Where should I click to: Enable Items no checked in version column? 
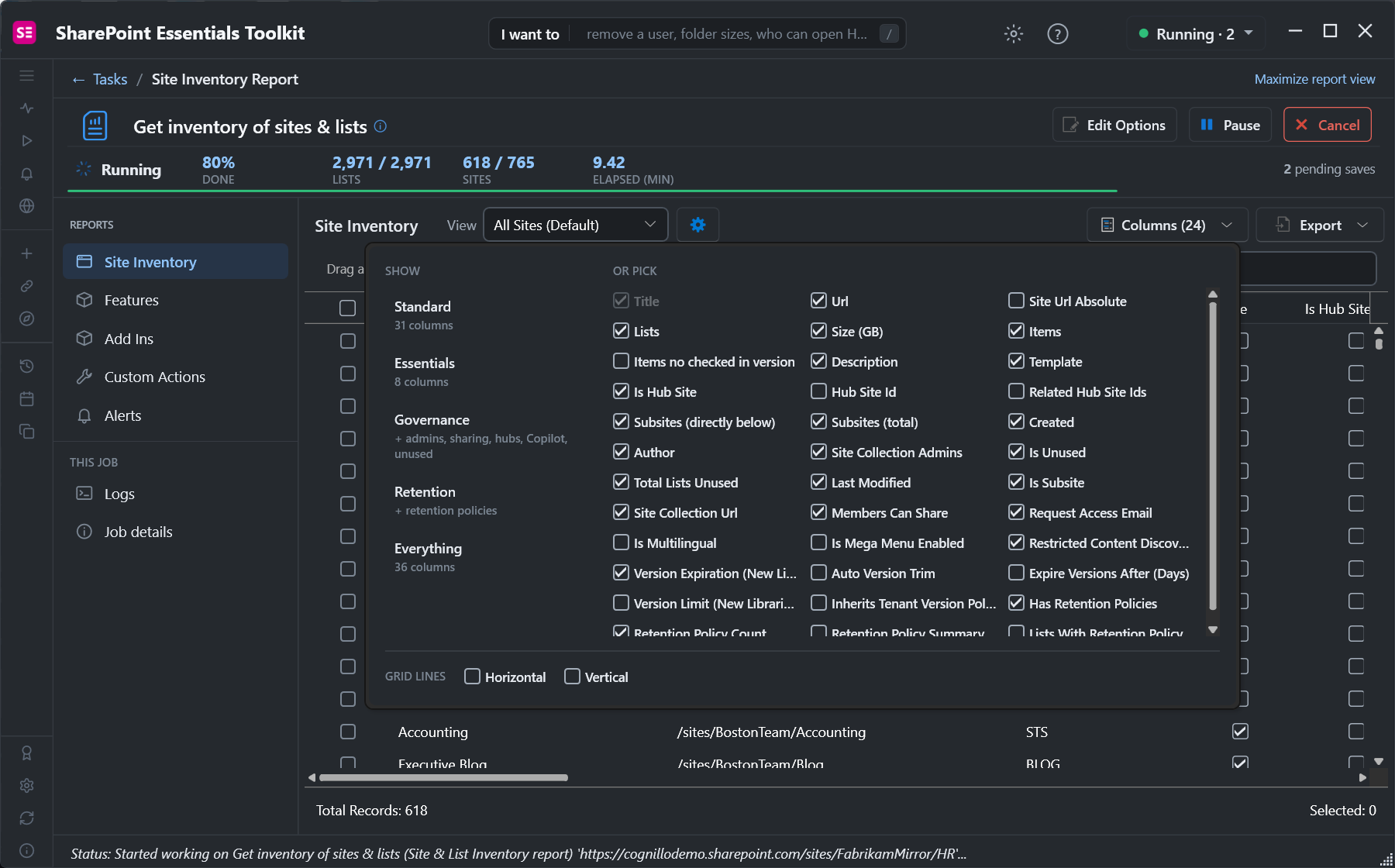pyautogui.click(x=621, y=361)
